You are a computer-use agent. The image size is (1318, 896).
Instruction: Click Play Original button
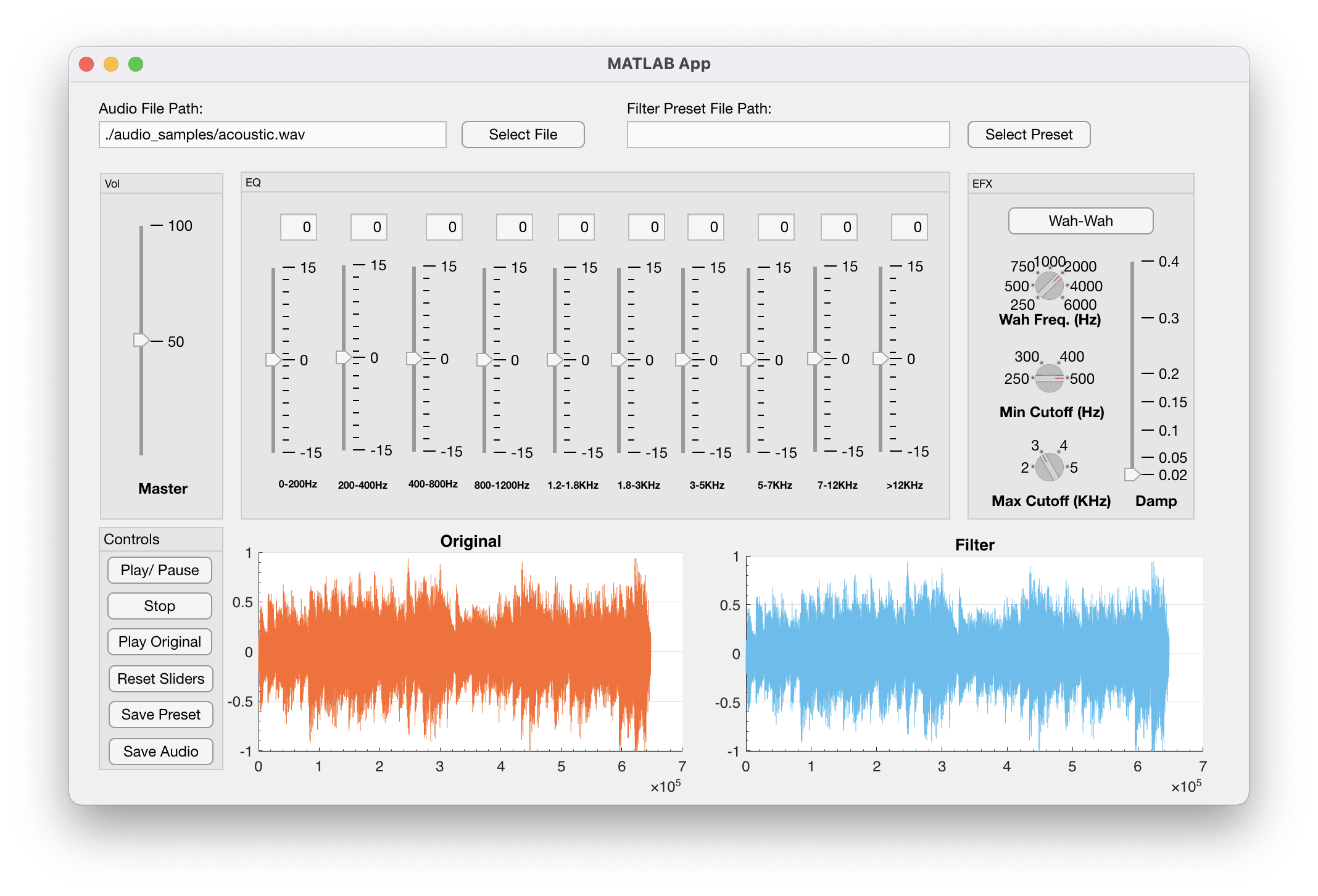pos(160,642)
